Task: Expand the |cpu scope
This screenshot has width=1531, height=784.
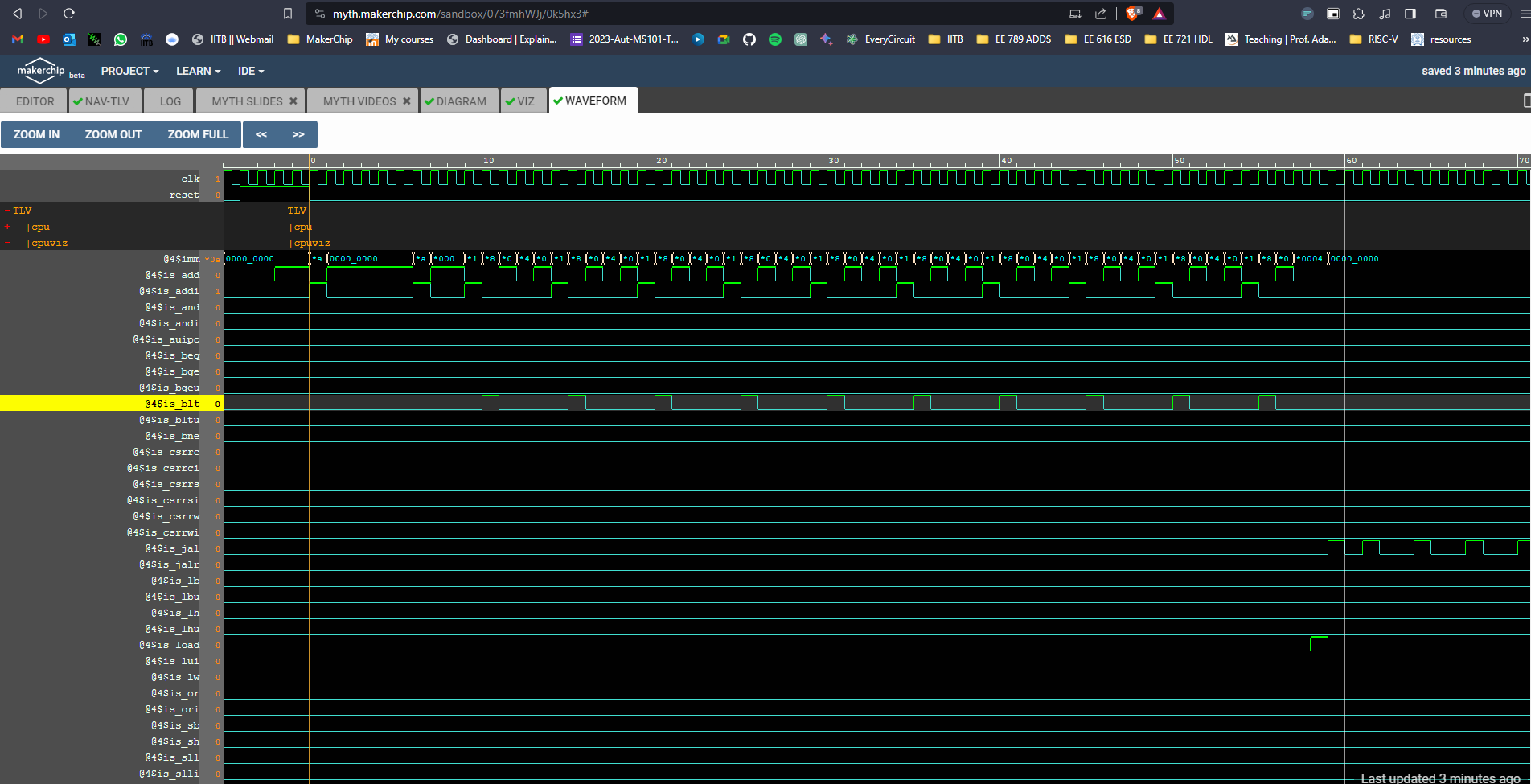Action: tap(7, 227)
